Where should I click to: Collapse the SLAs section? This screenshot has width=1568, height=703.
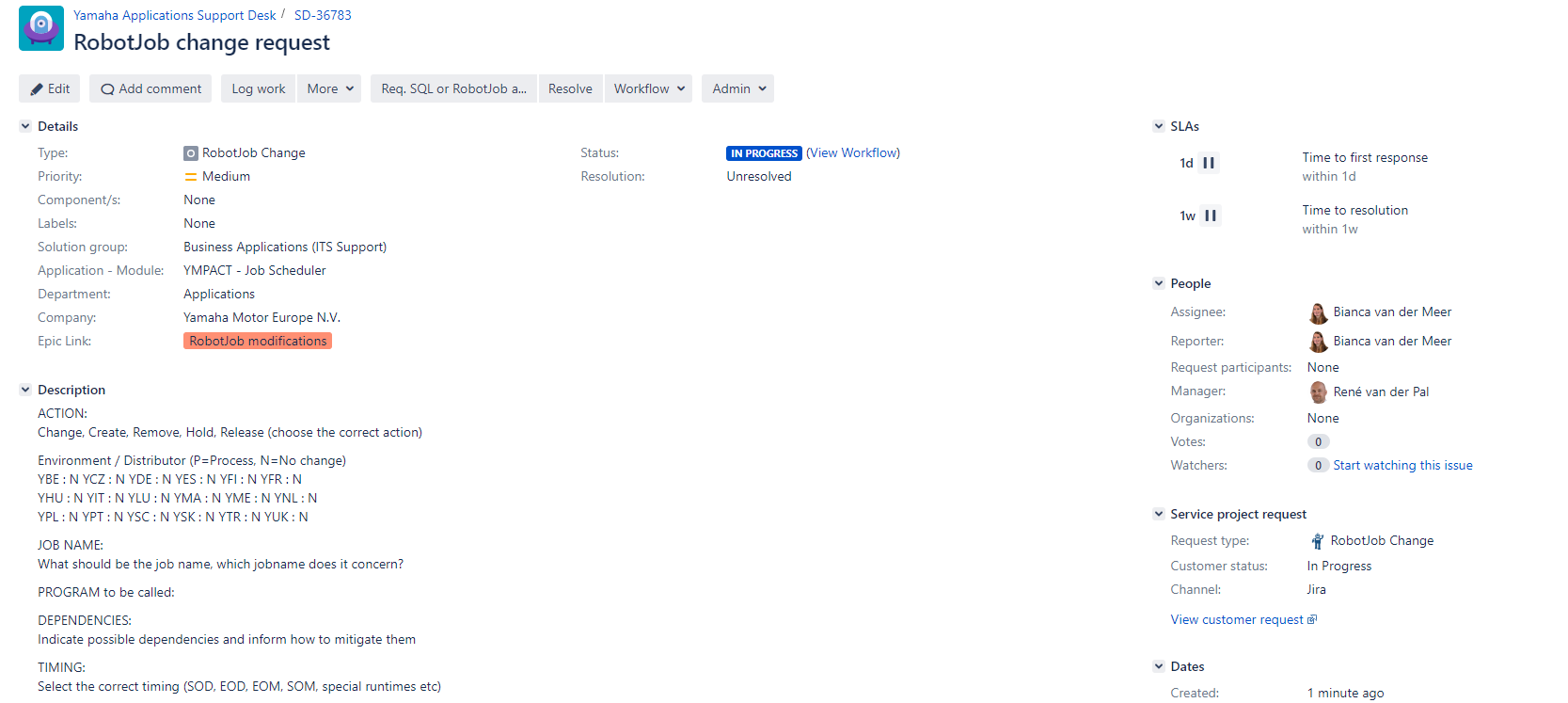(x=1159, y=126)
